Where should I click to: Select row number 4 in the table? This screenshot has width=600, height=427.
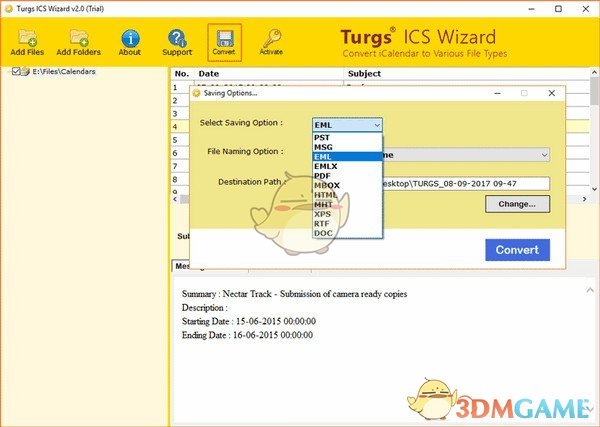pyautogui.click(x=175, y=127)
